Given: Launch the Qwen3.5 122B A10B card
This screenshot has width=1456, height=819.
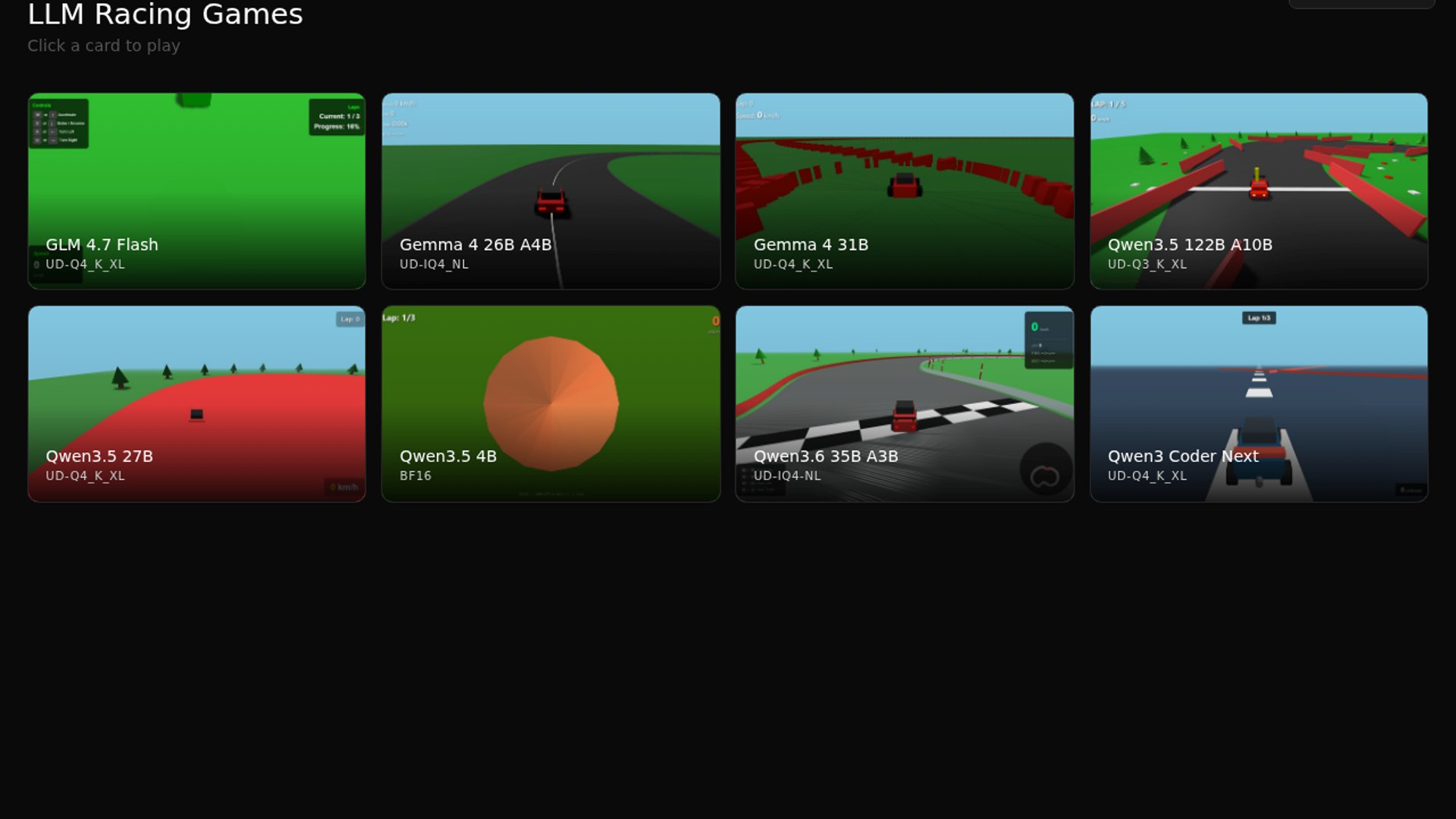Looking at the screenshot, I should 1259,190.
